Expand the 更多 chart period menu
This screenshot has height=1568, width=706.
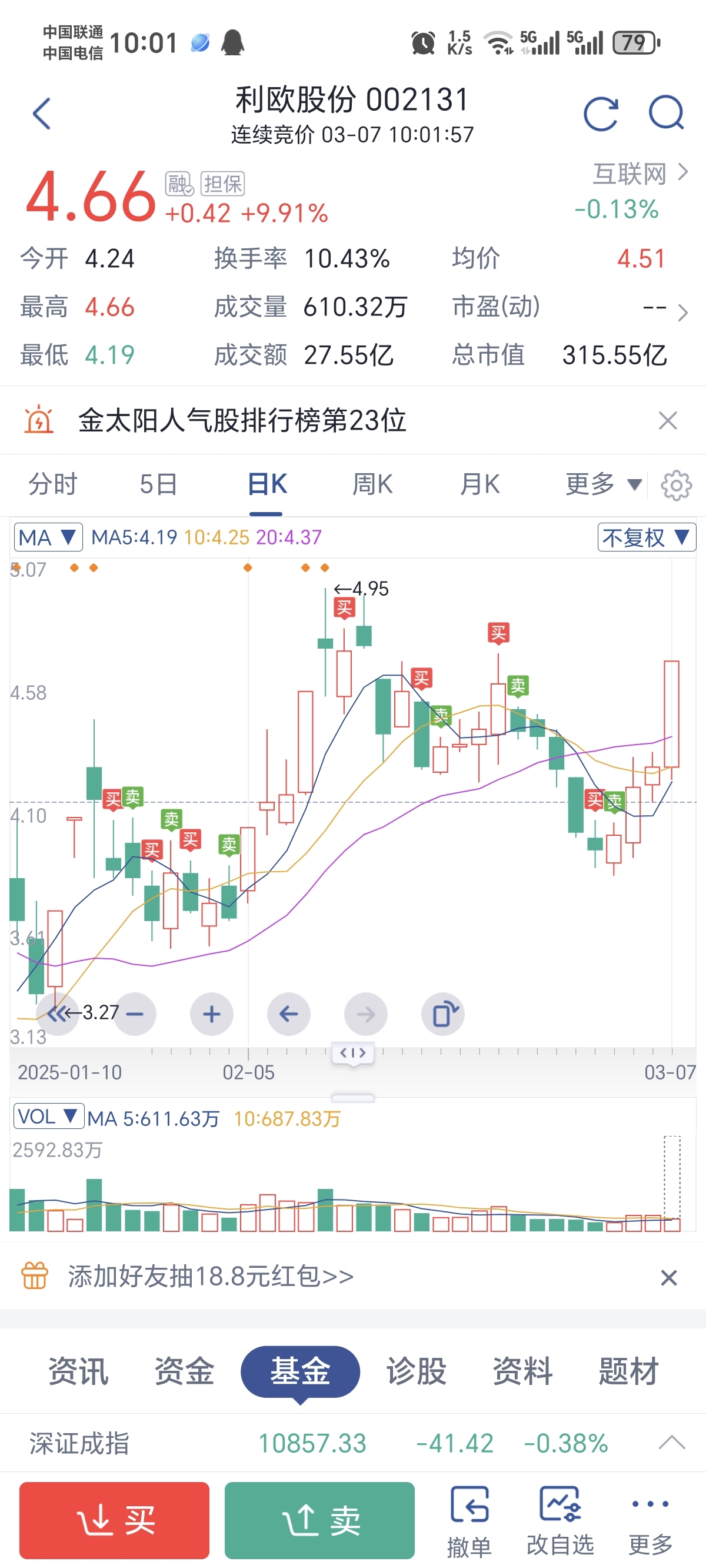(x=602, y=484)
